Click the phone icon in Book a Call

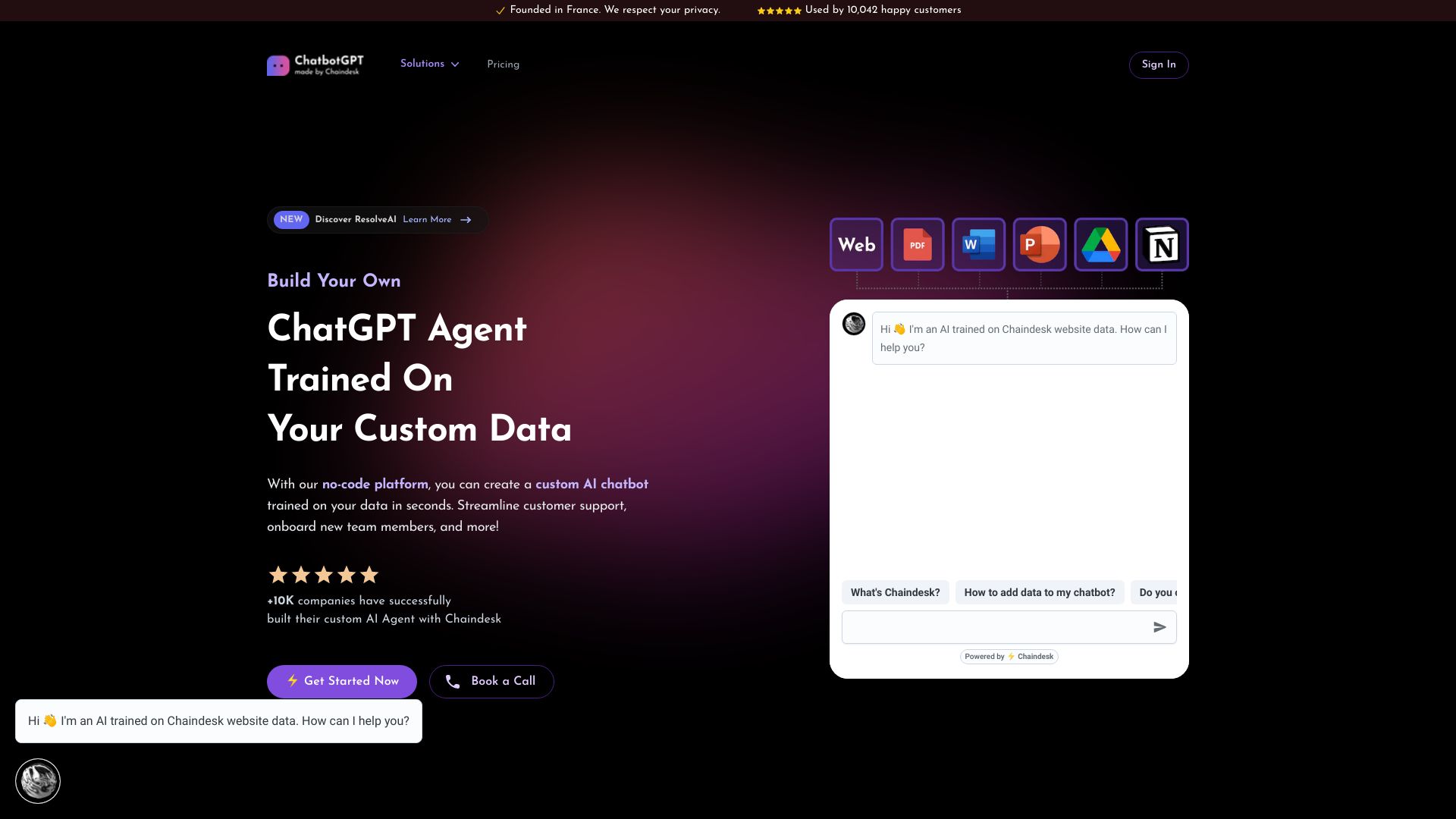point(453,682)
